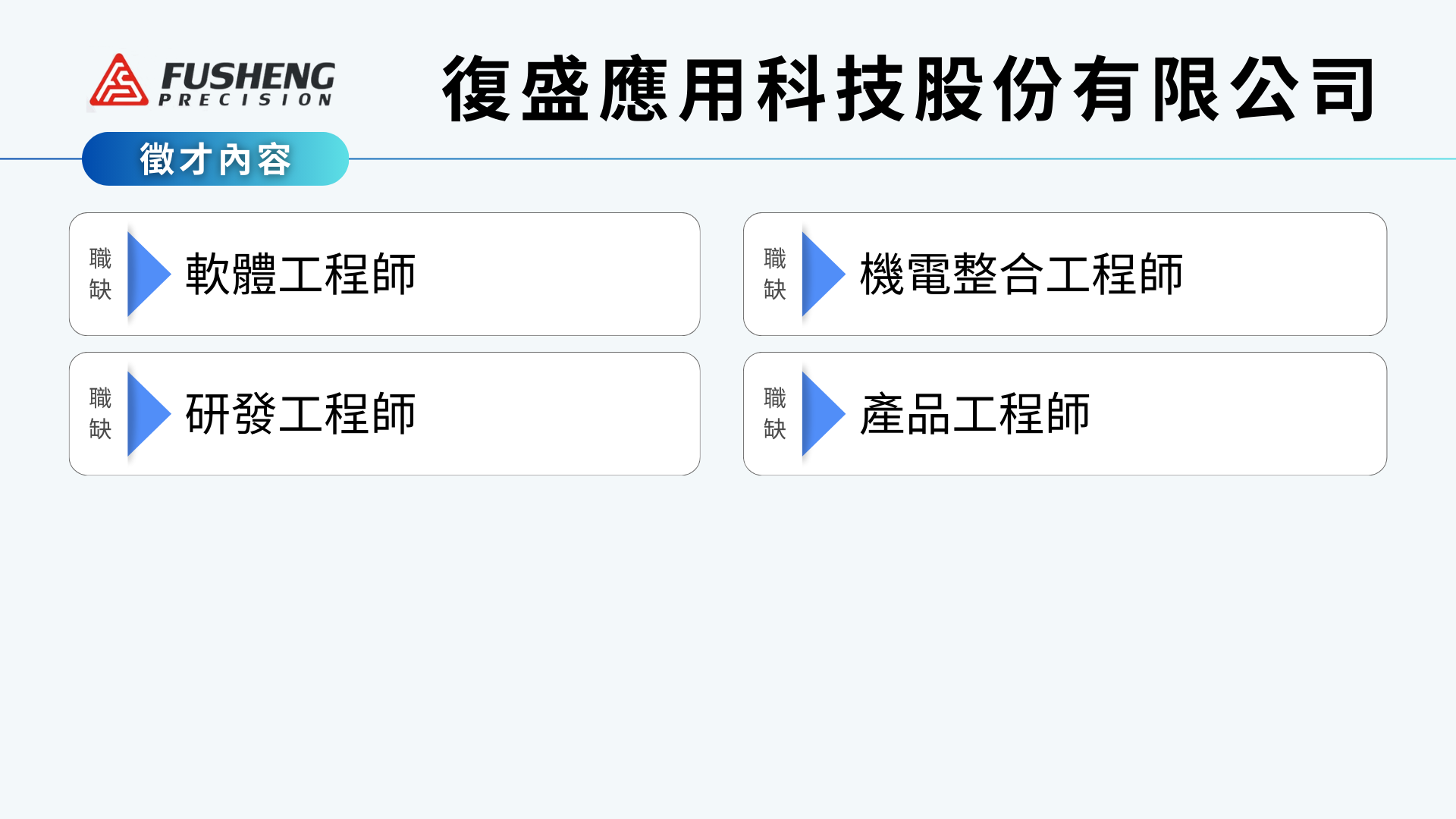
Task: Expand the blue arrow beside 軟體工程師
Action: tap(147, 274)
